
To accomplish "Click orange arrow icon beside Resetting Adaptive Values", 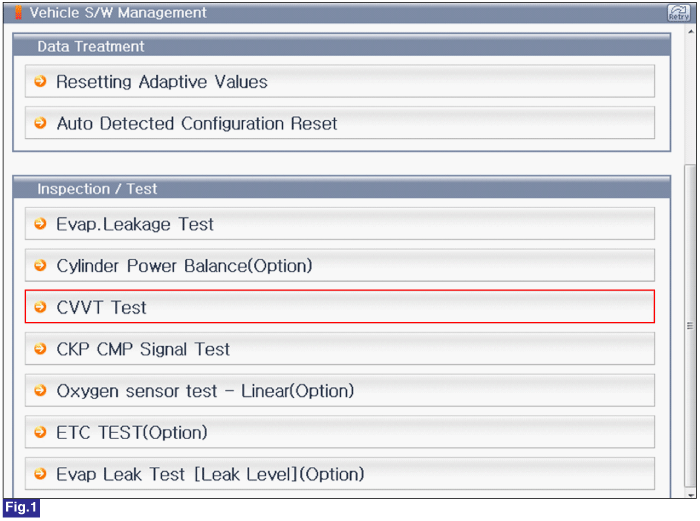I will [41, 81].
